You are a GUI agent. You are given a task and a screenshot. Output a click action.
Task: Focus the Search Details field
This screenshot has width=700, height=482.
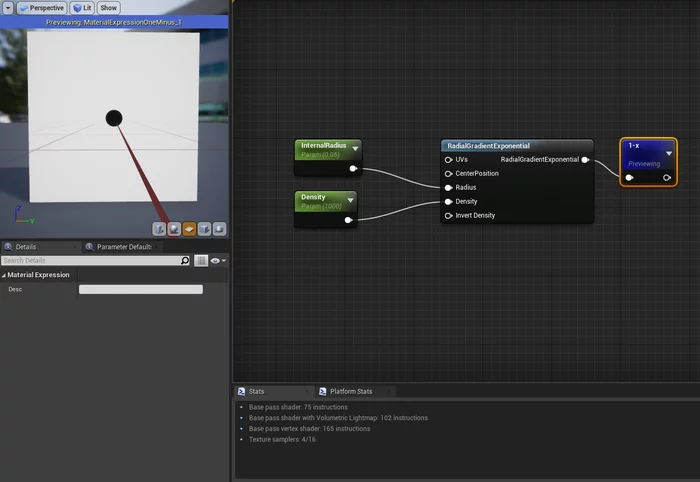point(91,260)
